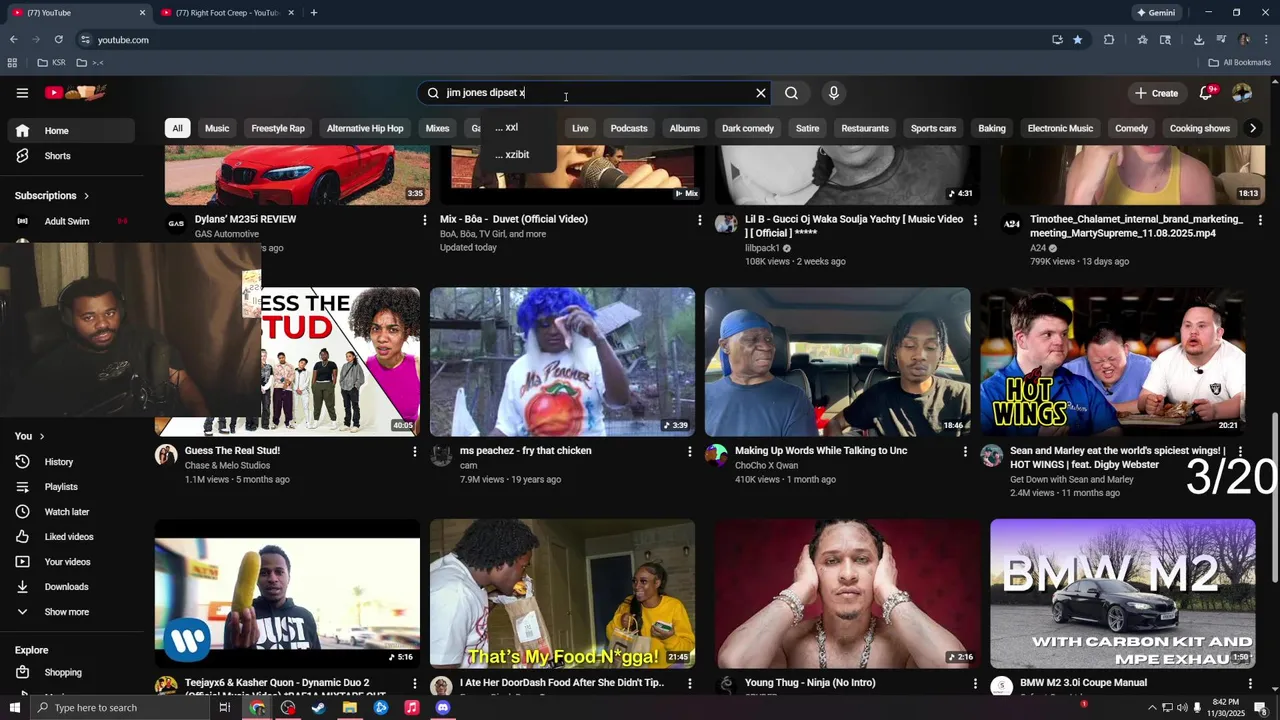Screen dimensions: 1280x720
Task: Open Gemini button in Chrome
Action: [1156, 13]
